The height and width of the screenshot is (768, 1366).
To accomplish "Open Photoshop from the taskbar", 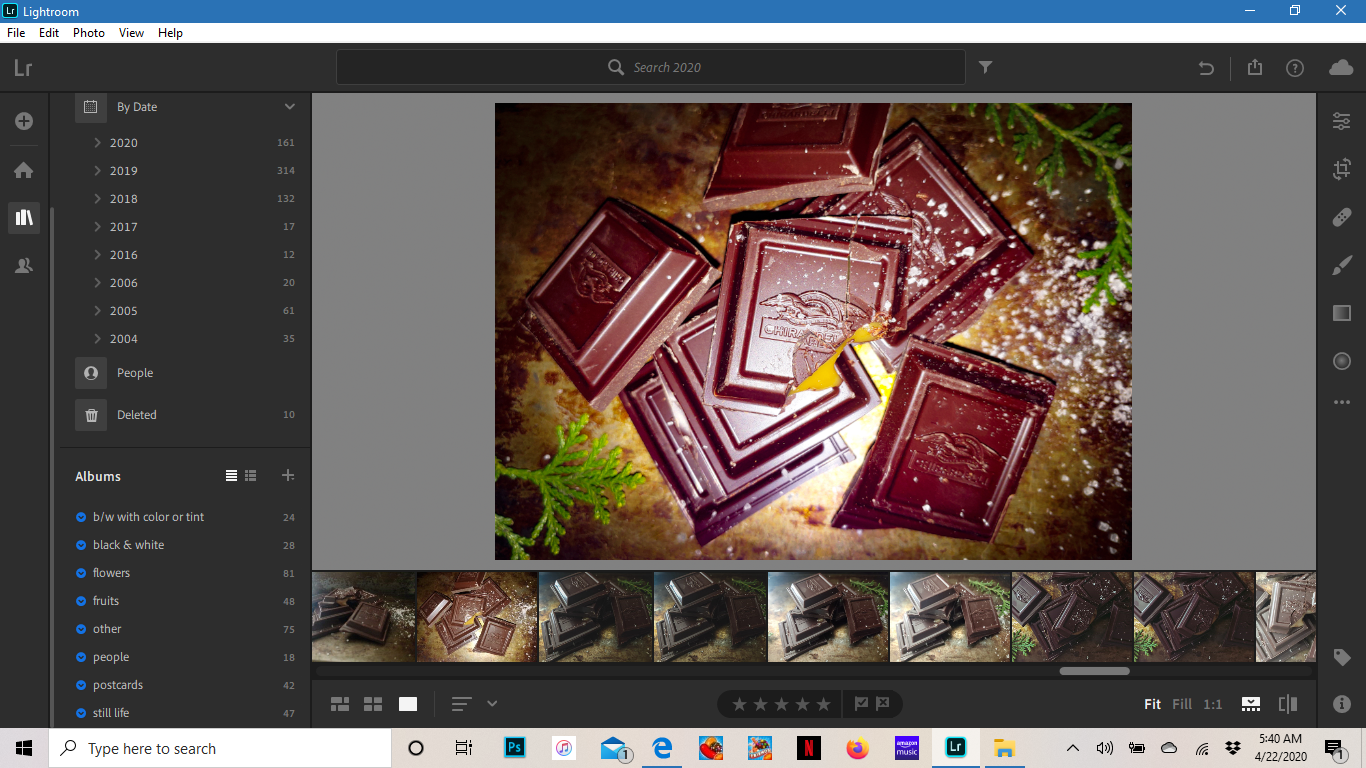I will 515,748.
